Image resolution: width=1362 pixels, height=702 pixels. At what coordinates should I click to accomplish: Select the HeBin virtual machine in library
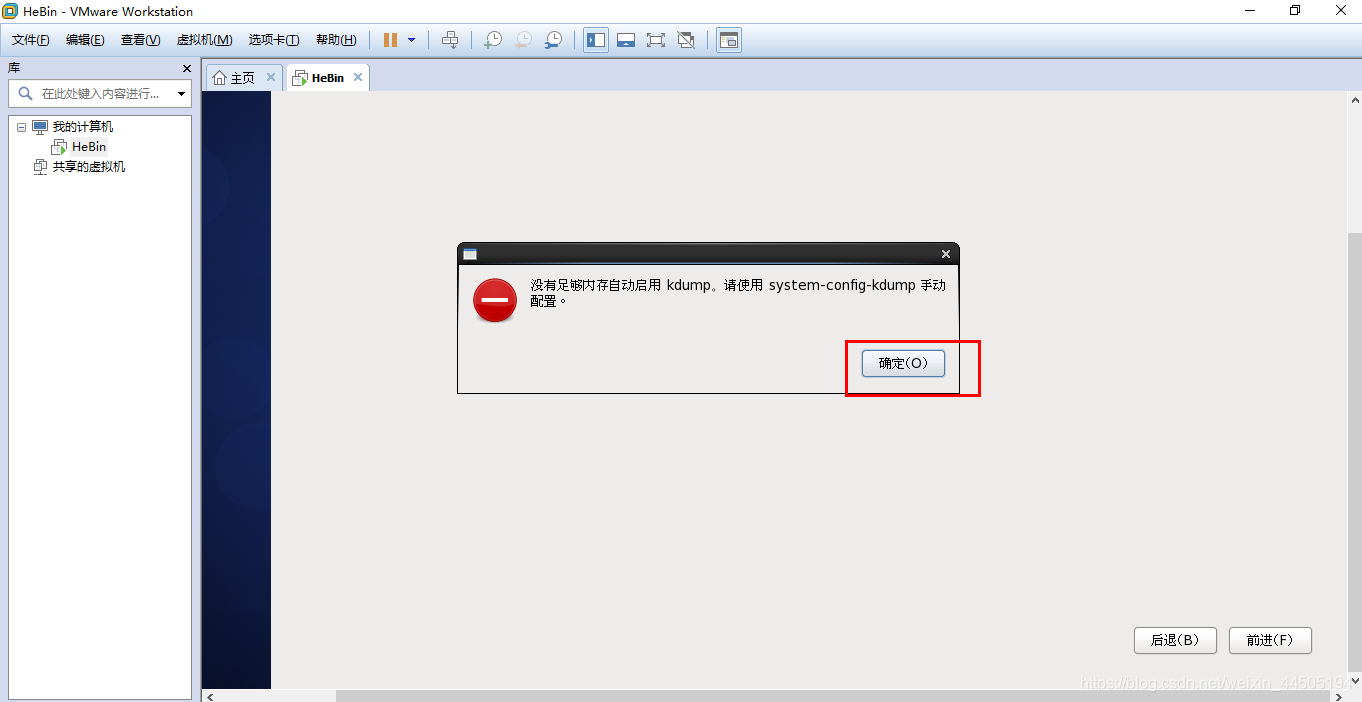[x=89, y=147]
